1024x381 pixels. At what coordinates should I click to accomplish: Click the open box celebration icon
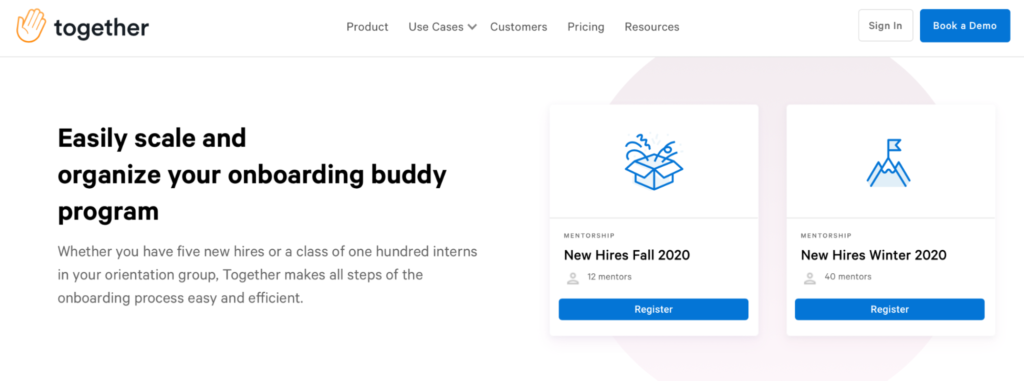click(653, 161)
